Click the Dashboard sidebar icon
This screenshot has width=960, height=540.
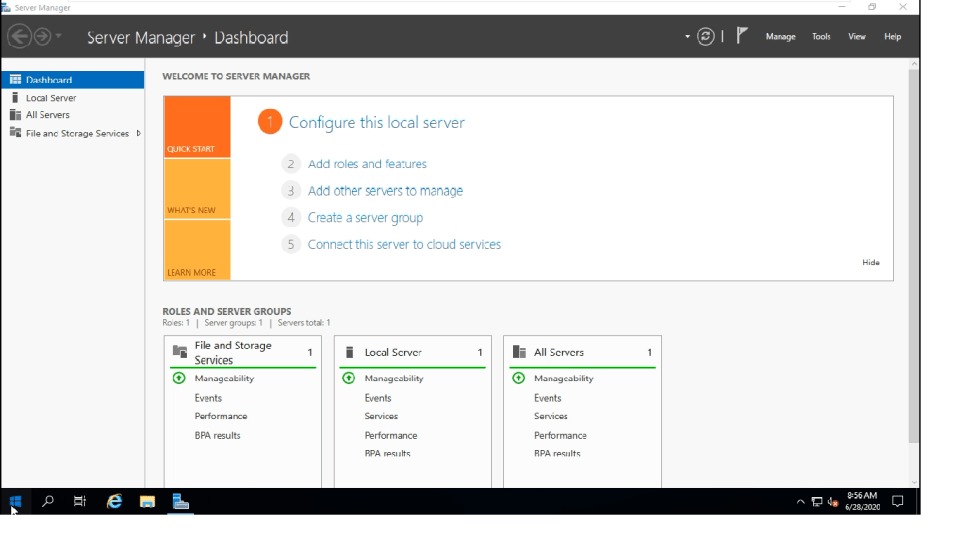pyautogui.click(x=15, y=80)
